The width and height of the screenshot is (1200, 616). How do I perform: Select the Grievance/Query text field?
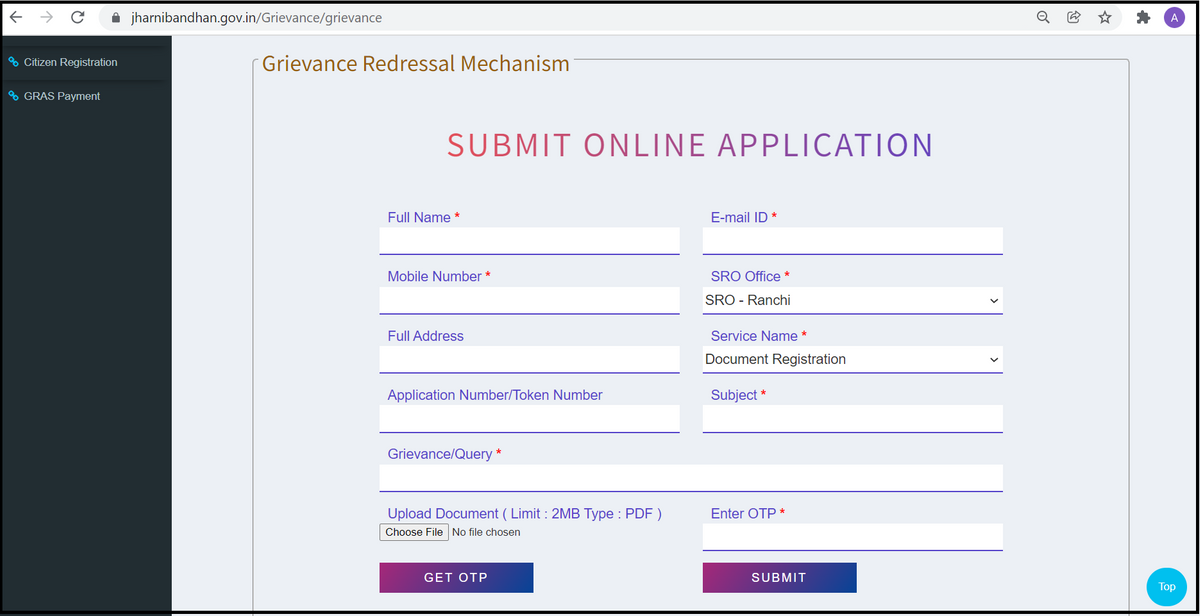tap(690, 478)
